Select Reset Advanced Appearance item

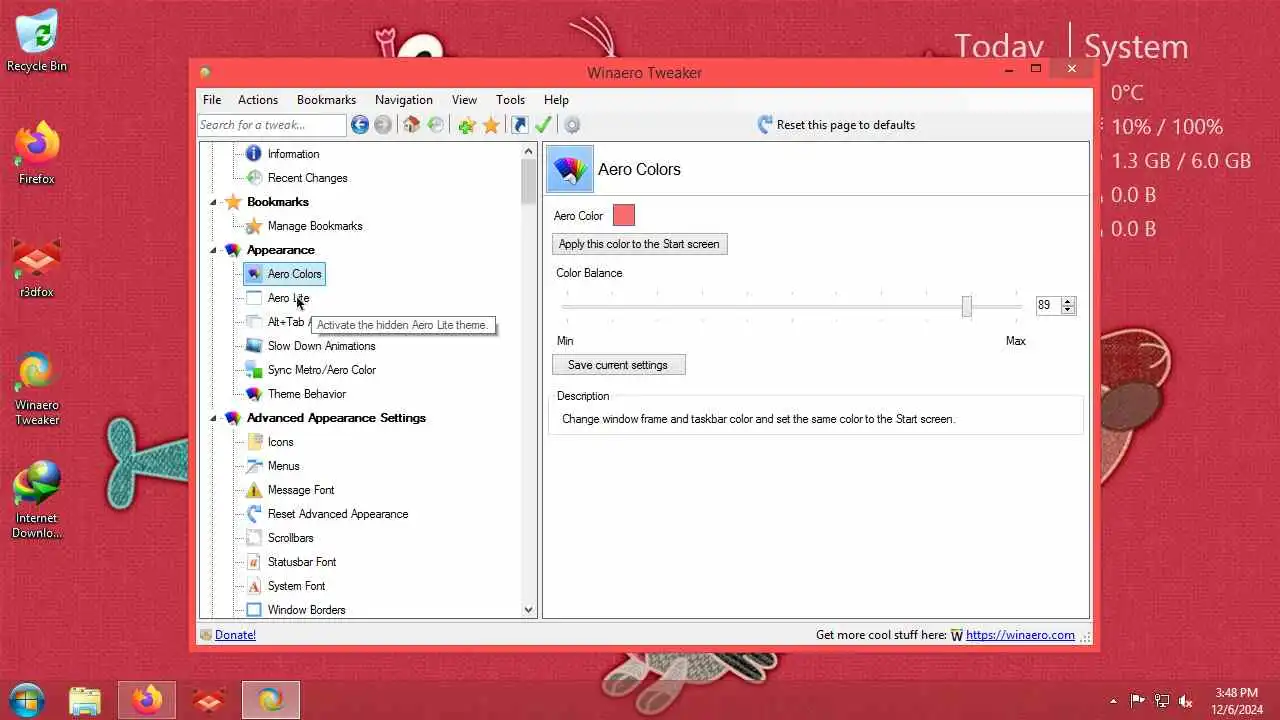[337, 514]
